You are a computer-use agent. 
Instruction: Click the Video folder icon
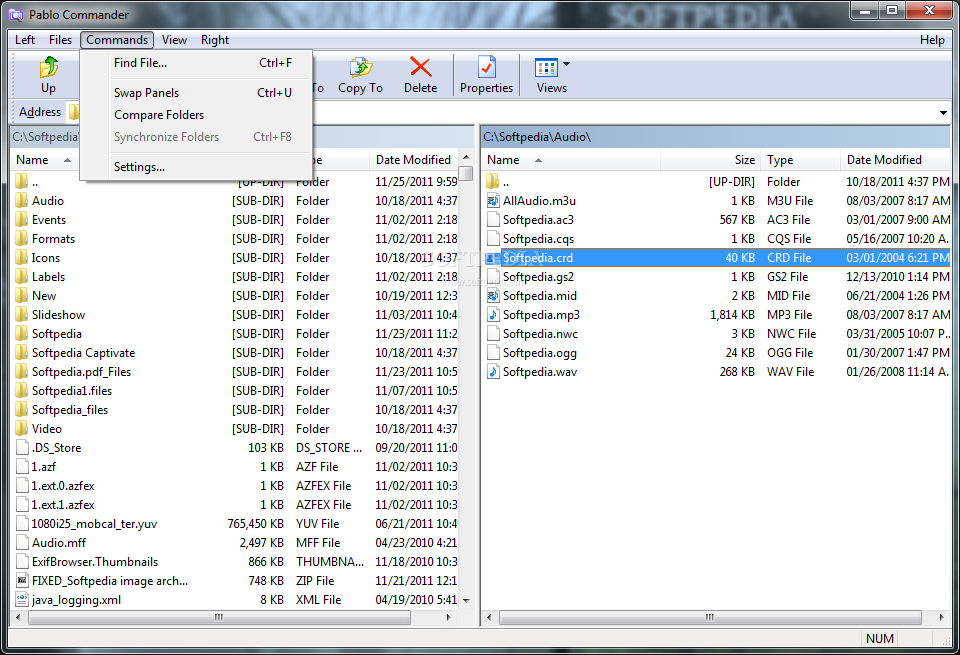[21, 429]
